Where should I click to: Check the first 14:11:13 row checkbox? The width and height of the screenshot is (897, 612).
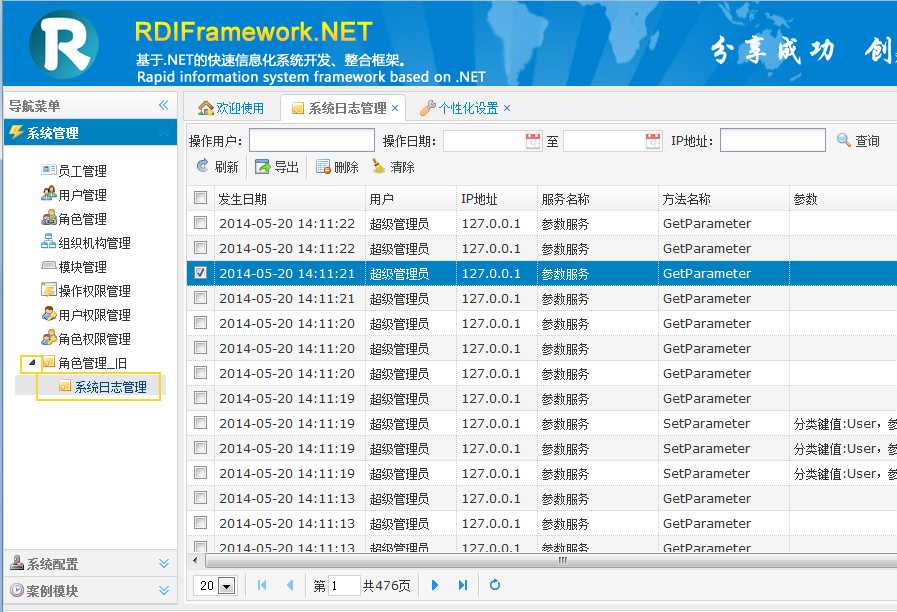pos(200,498)
